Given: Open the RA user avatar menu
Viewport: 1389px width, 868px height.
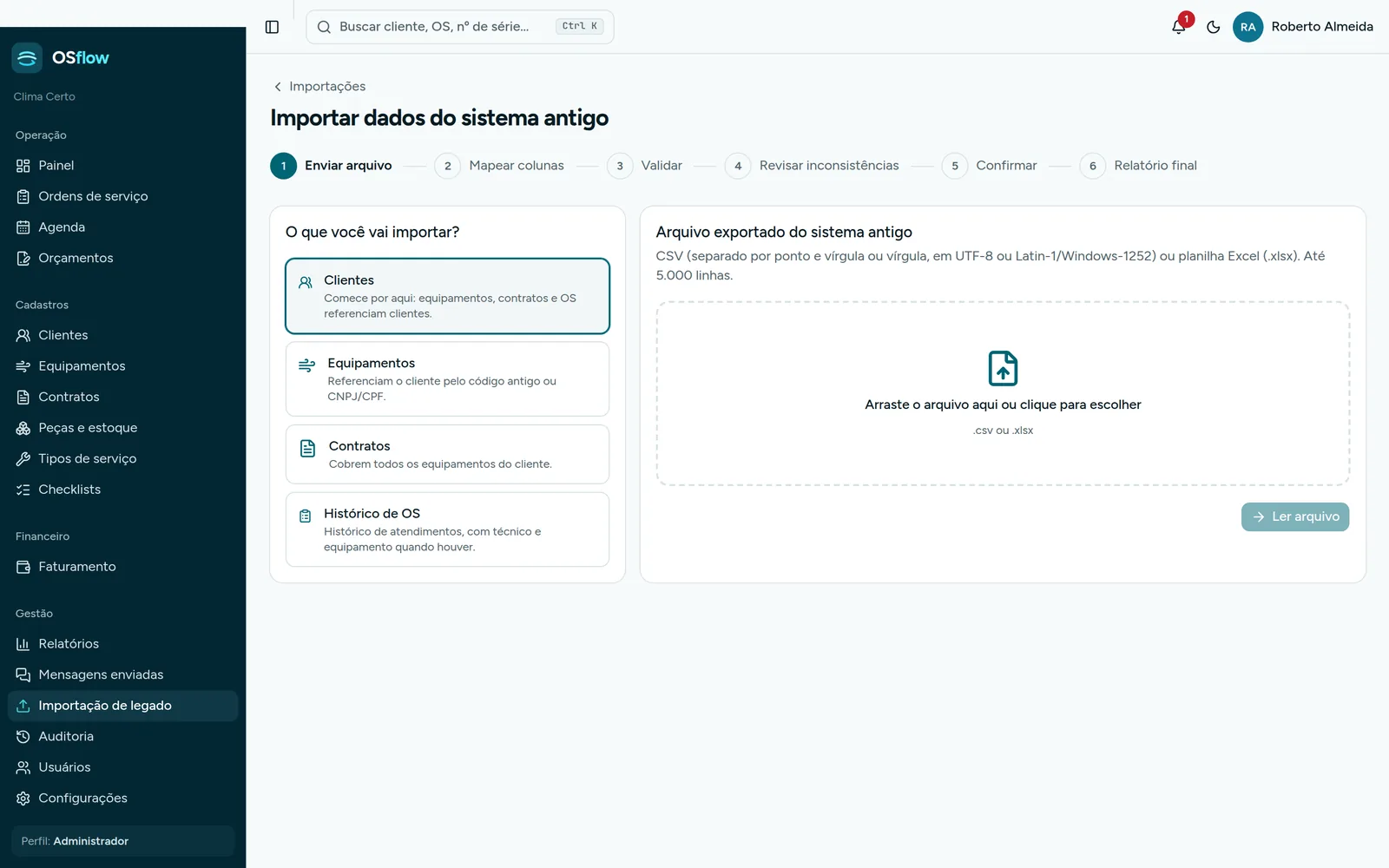Looking at the screenshot, I should (x=1247, y=27).
